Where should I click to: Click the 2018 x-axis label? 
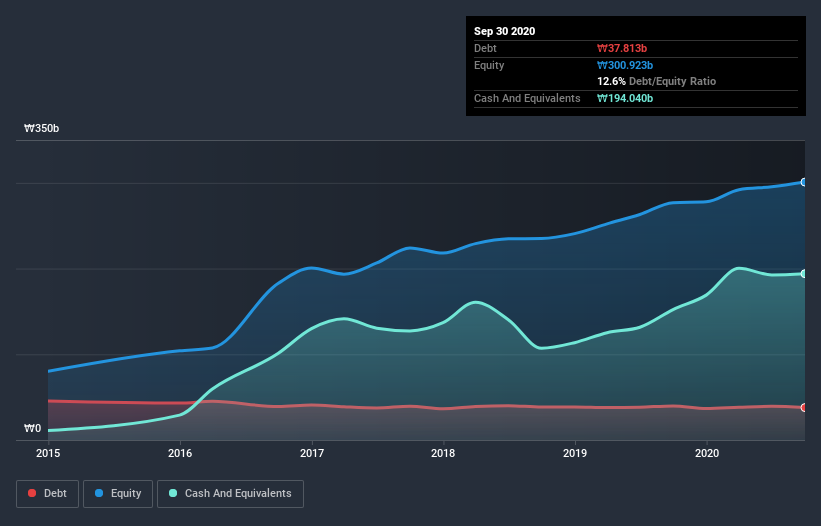click(443, 453)
